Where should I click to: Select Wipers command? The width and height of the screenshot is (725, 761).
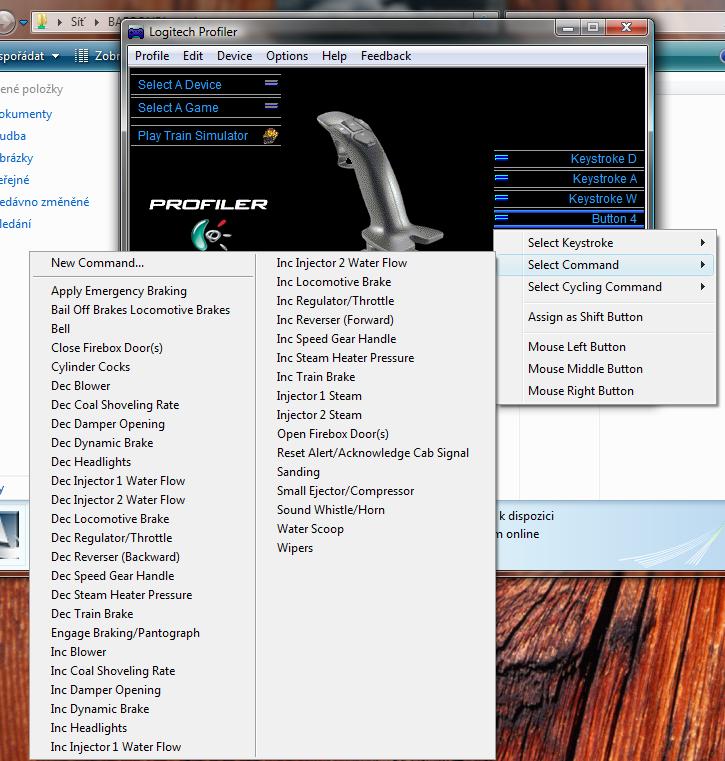coord(295,548)
